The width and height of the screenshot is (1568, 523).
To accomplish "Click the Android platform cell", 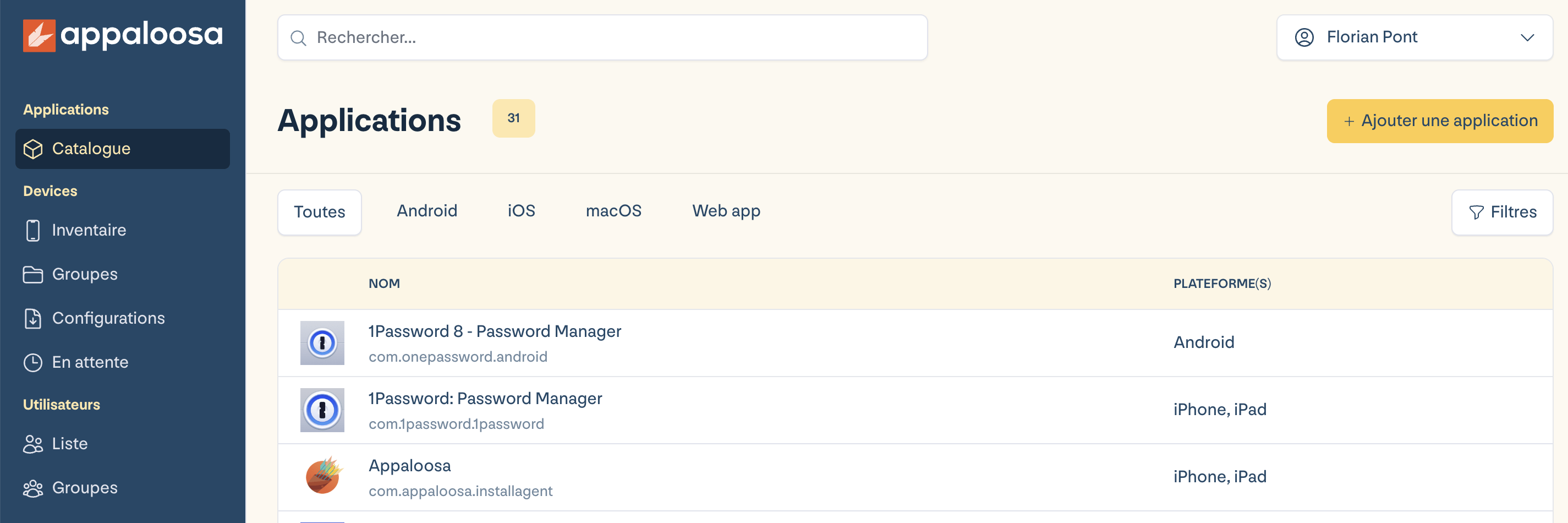I will (1203, 343).
